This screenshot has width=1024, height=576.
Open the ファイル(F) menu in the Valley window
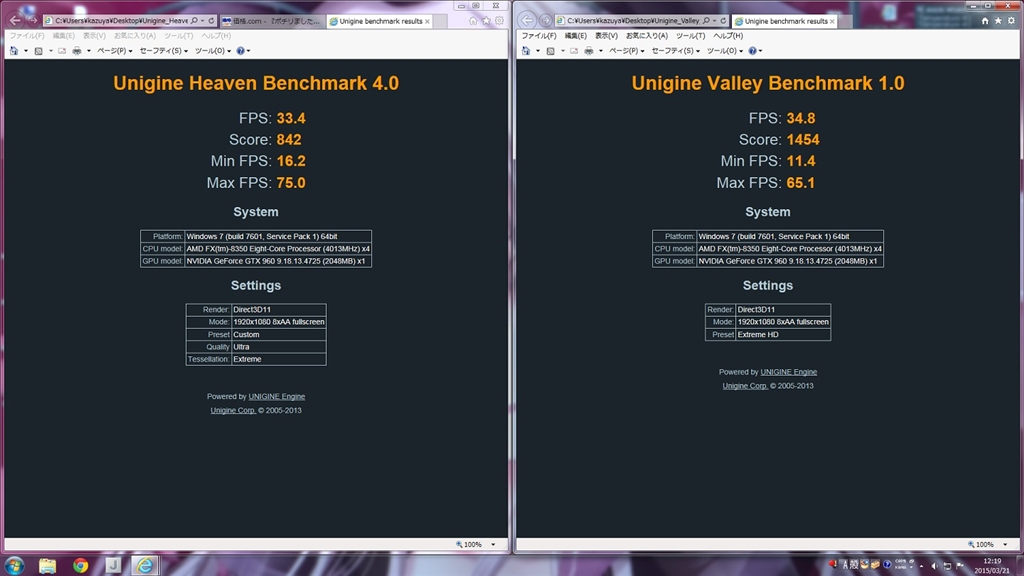pyautogui.click(x=539, y=36)
